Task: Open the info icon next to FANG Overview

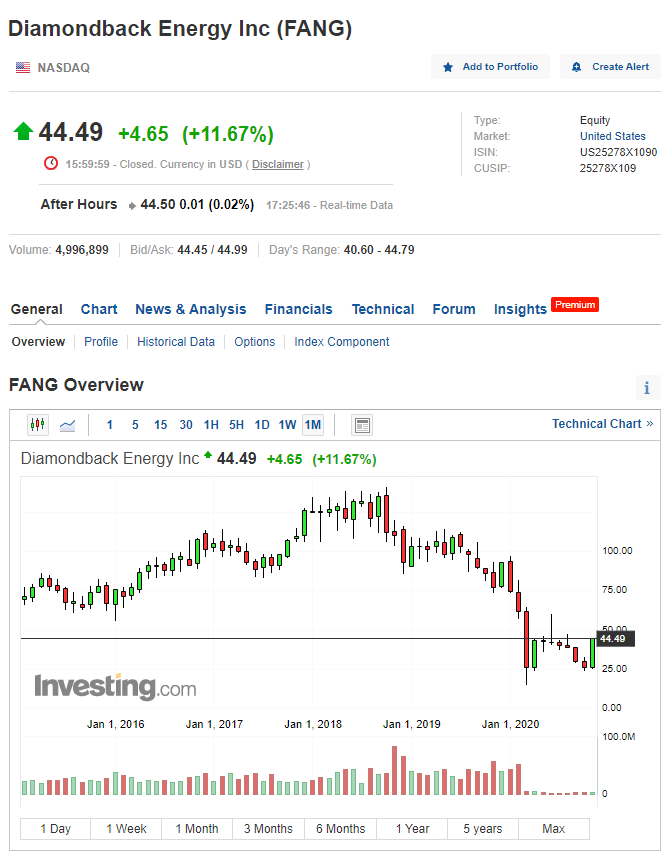Action: pos(647,387)
